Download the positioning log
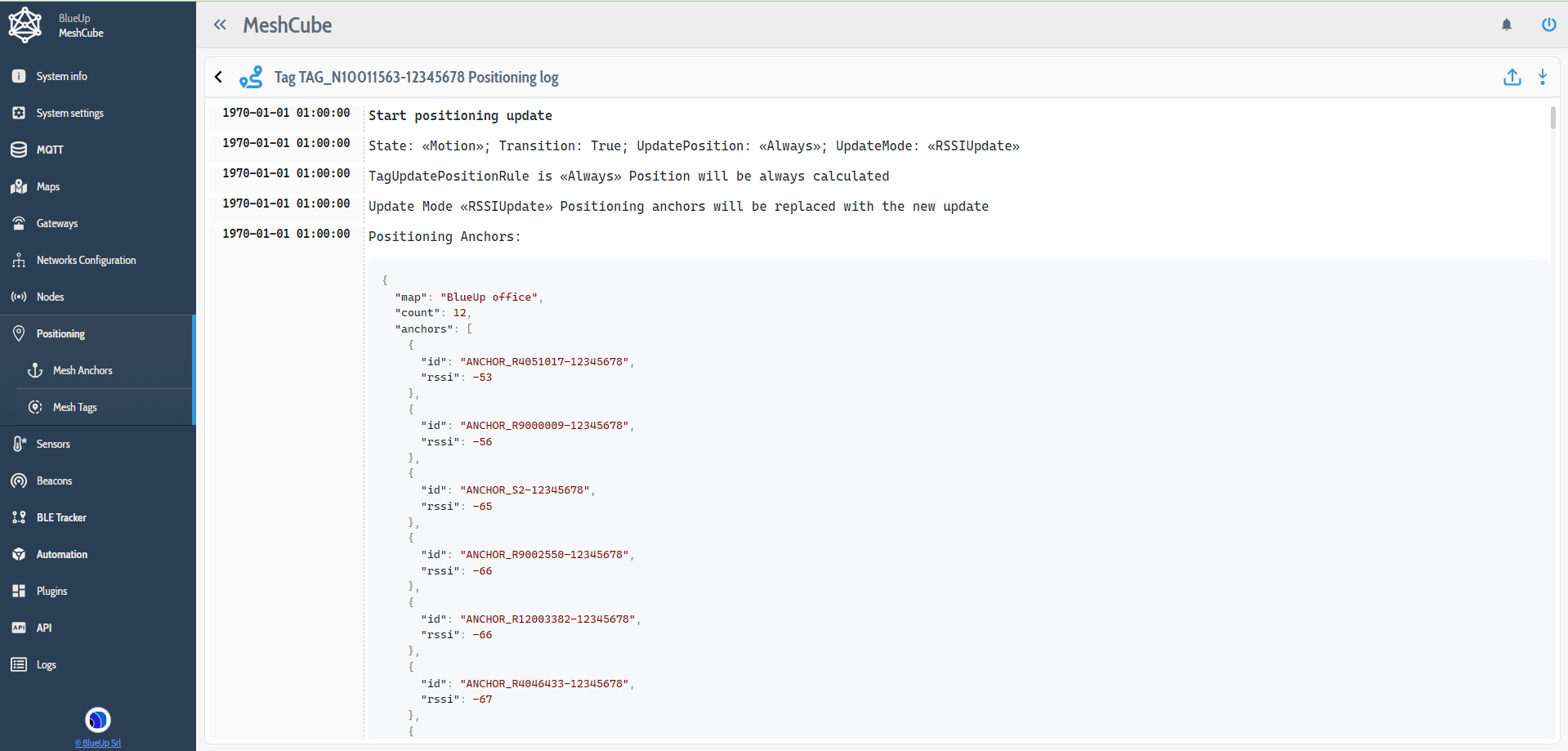The height and width of the screenshot is (751, 1568). 1543,77
